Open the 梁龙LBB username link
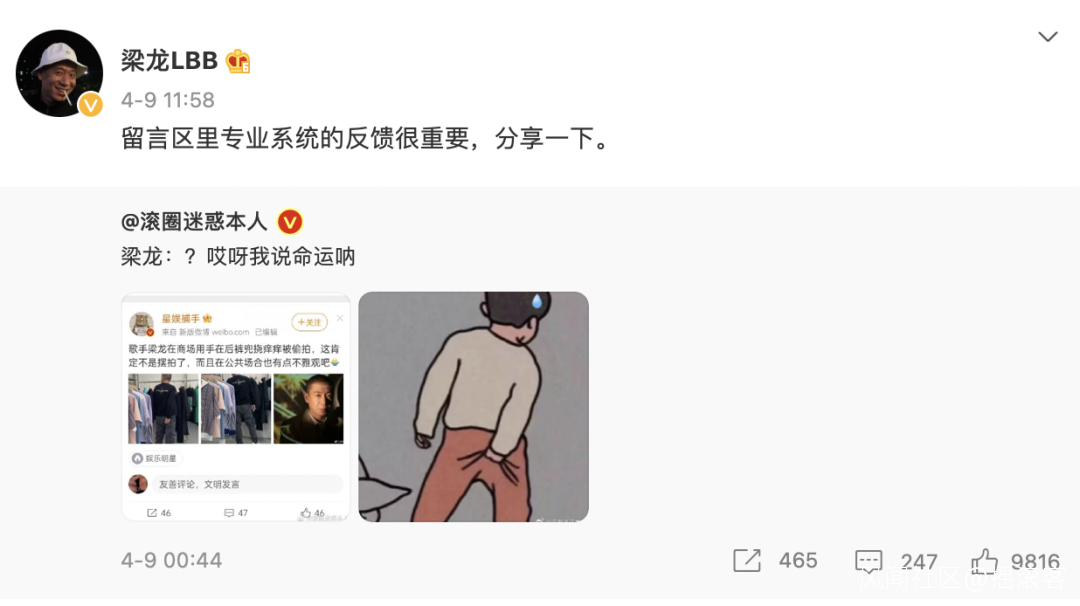Image resolution: width=1080 pixels, height=606 pixels. point(169,61)
